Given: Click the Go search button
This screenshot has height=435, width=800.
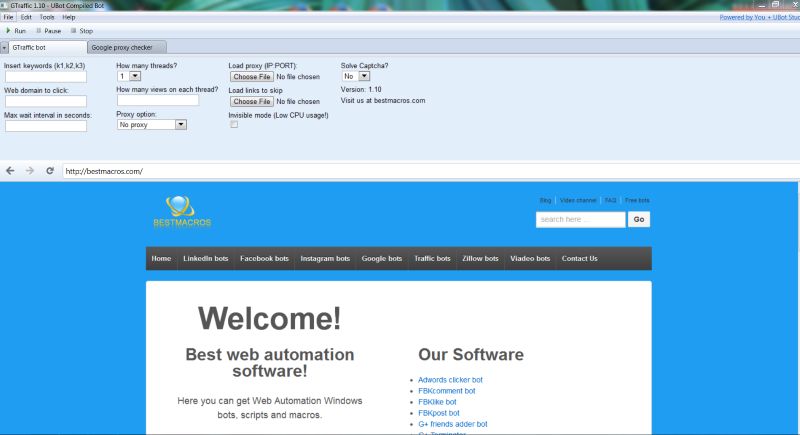Looking at the screenshot, I should click(x=639, y=219).
